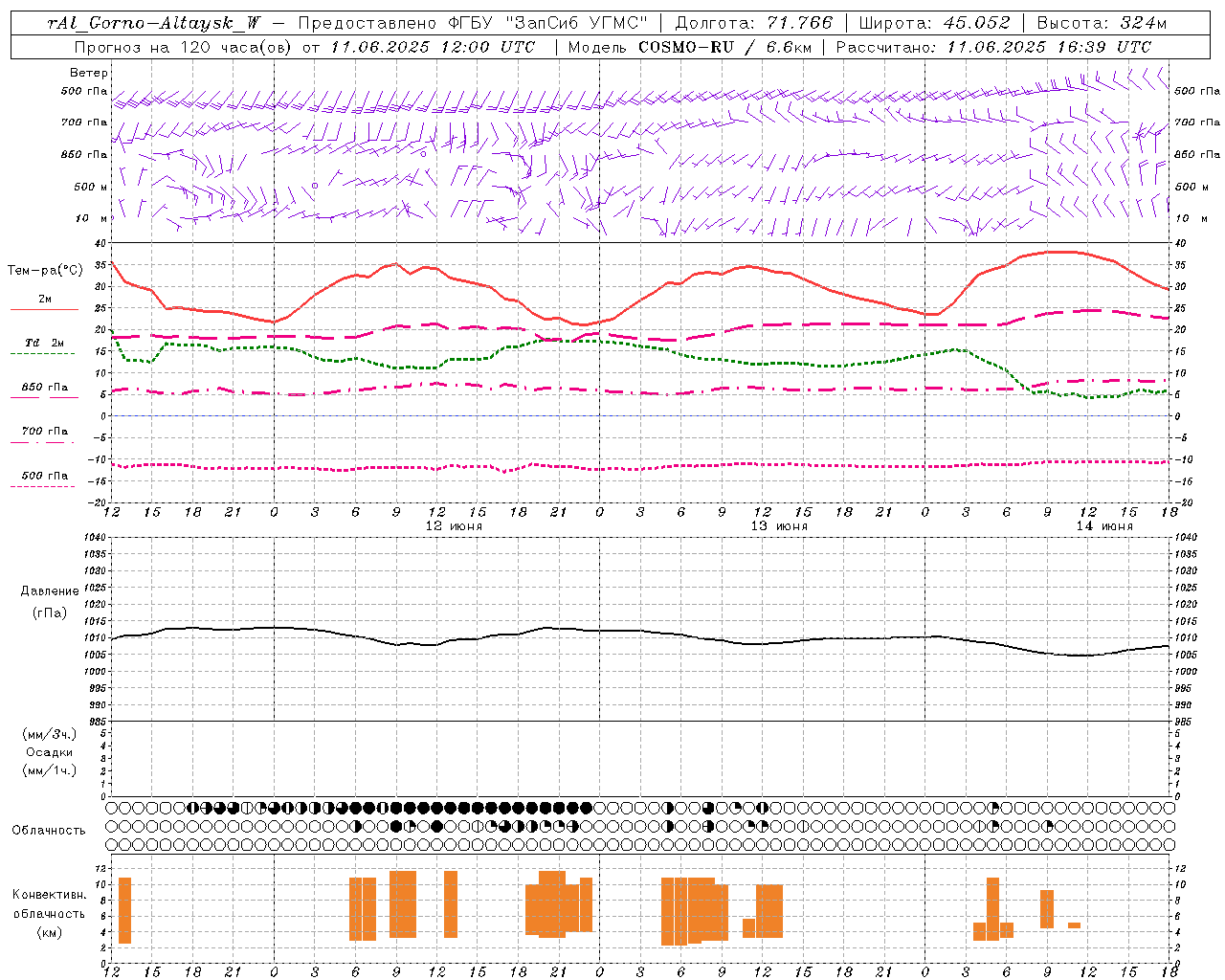Click the 13 июня date label
1225x980 pixels.
click(x=779, y=526)
